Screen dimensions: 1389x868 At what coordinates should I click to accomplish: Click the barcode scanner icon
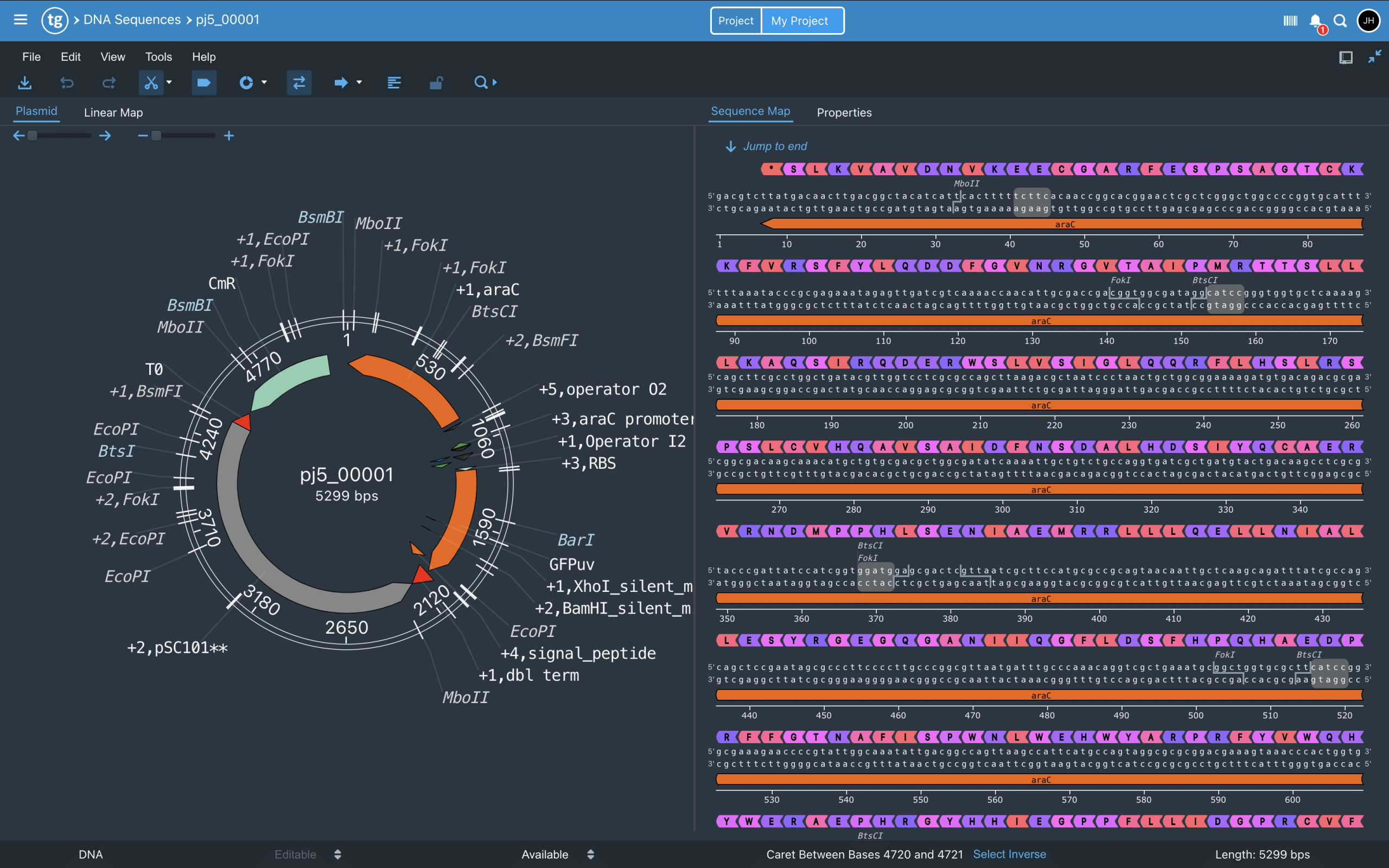[x=1290, y=21]
